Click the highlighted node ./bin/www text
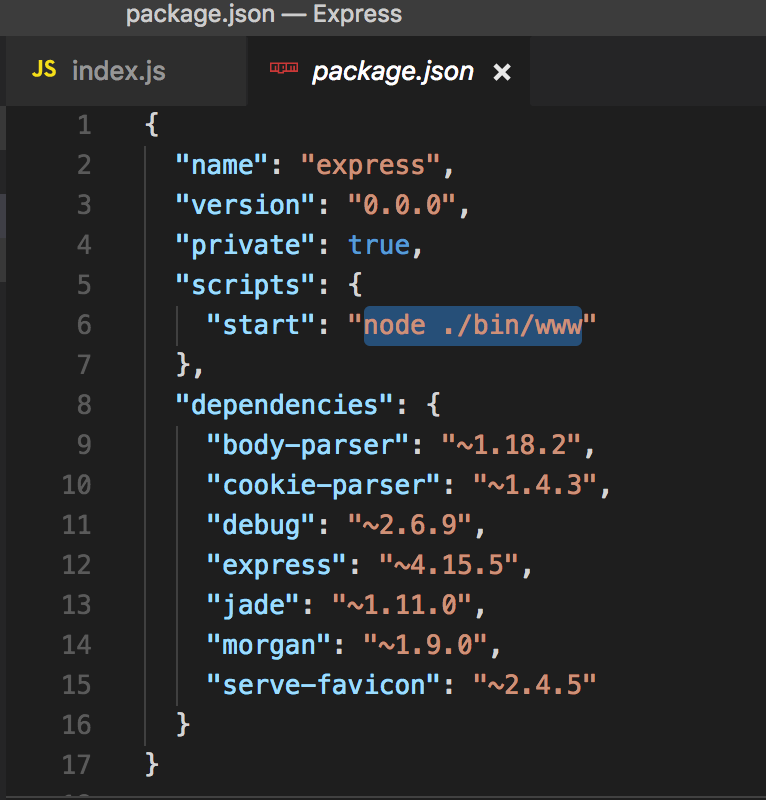 tap(473, 326)
